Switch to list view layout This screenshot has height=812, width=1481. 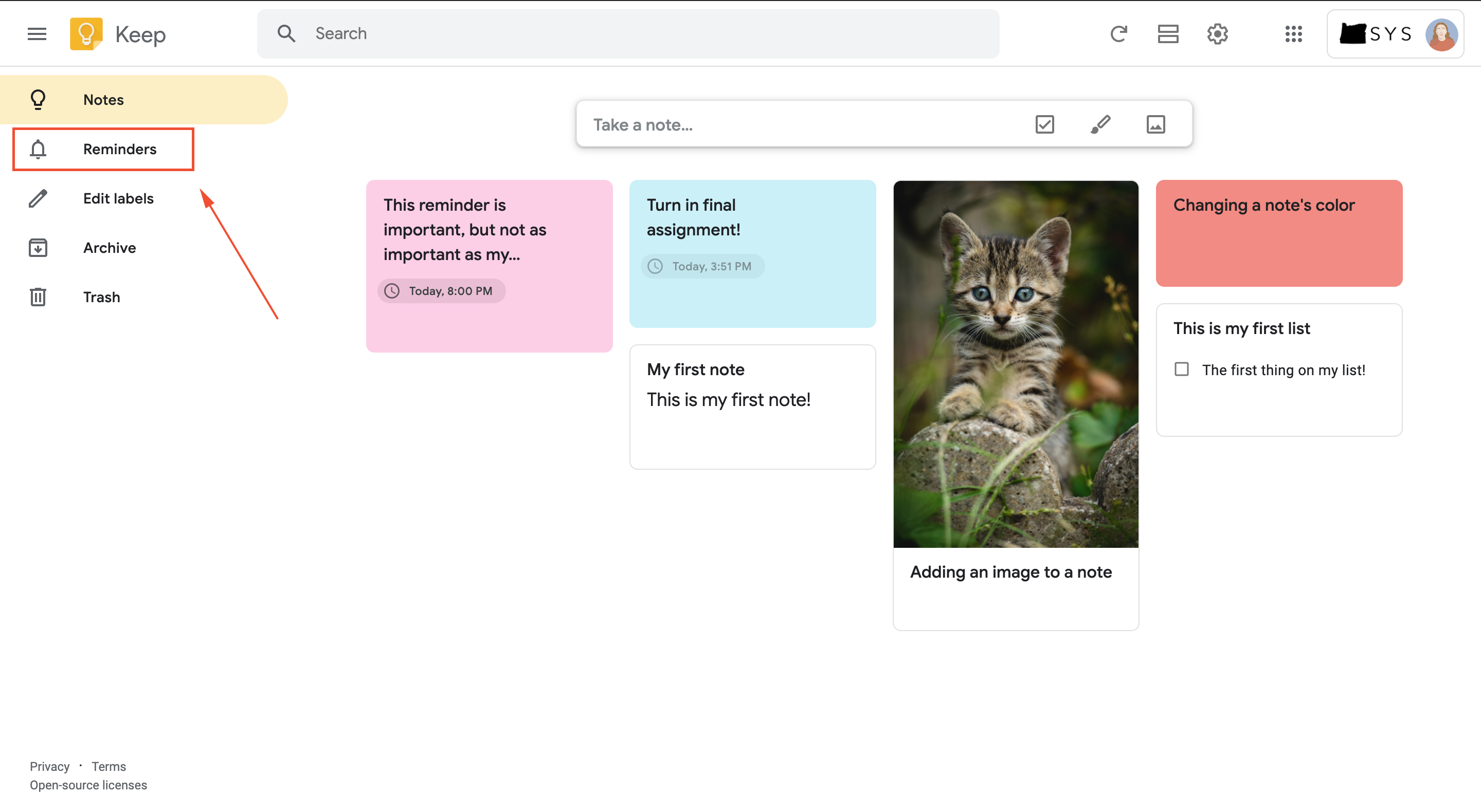(x=1168, y=34)
